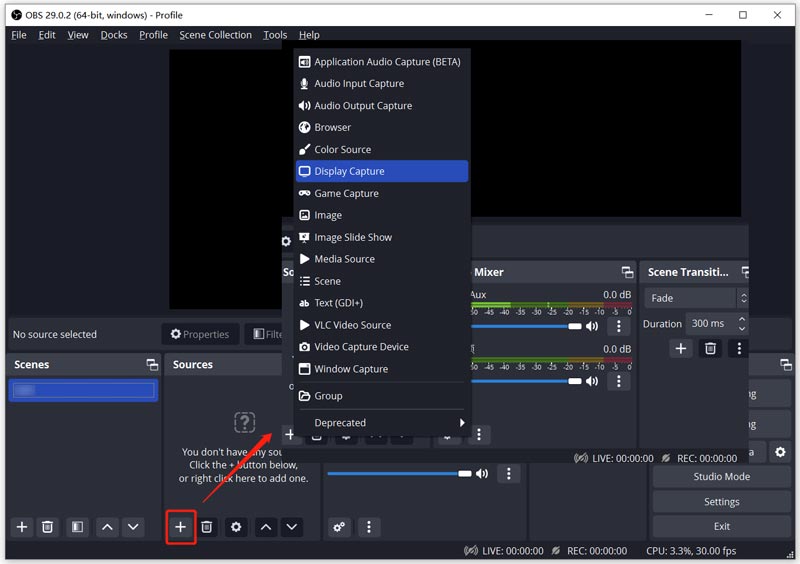Select Application Audio Capture (BETA) source
This screenshot has width=800, height=564.
(382, 62)
